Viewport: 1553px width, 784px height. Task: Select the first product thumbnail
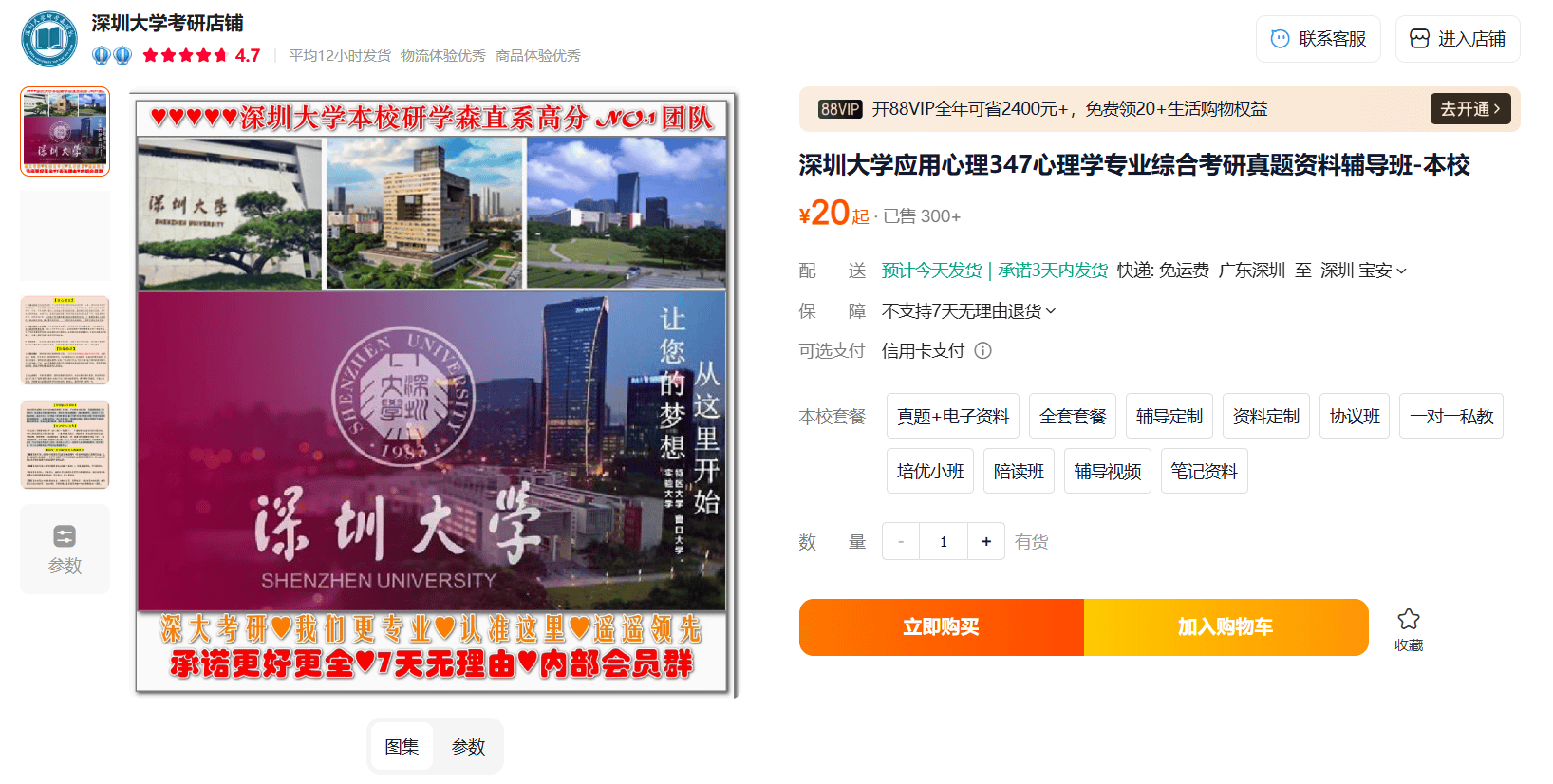coord(65,132)
